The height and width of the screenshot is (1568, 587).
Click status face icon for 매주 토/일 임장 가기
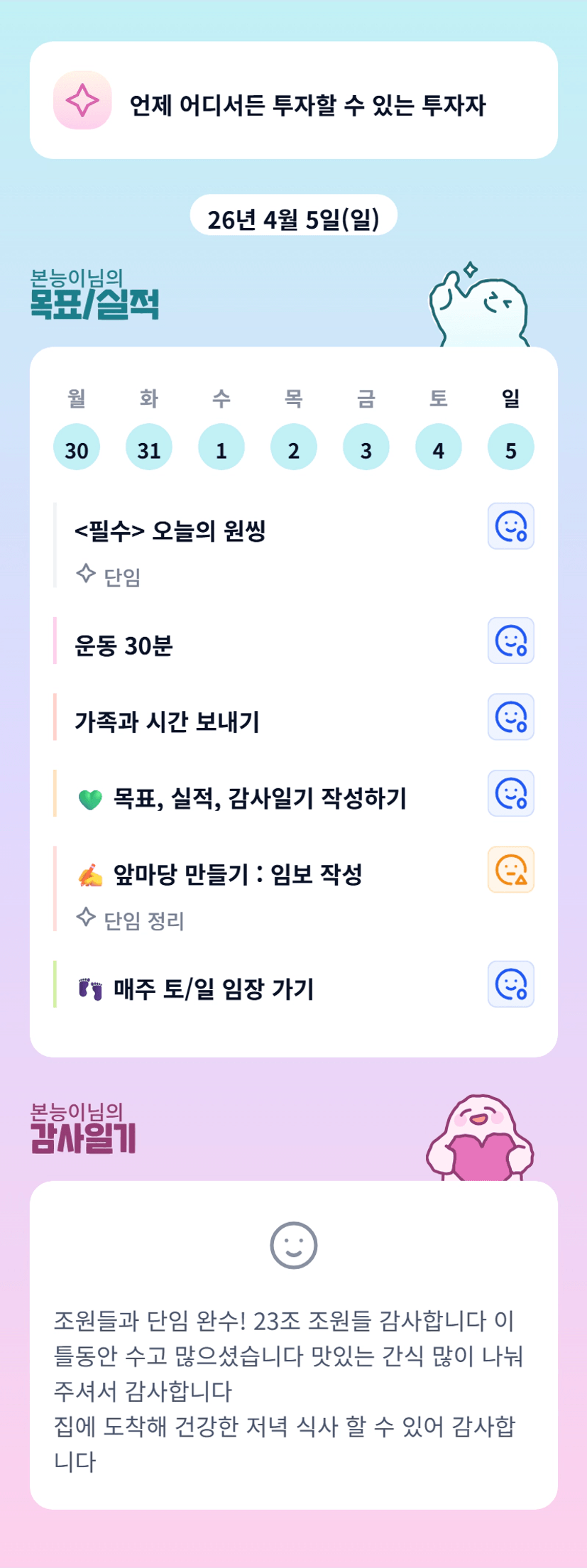510,984
